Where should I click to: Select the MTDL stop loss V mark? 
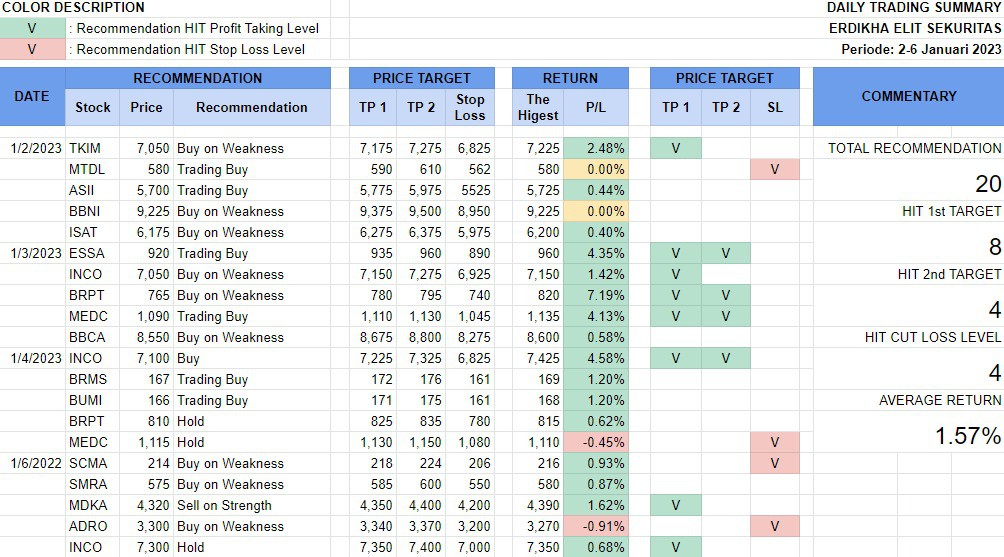click(x=775, y=169)
